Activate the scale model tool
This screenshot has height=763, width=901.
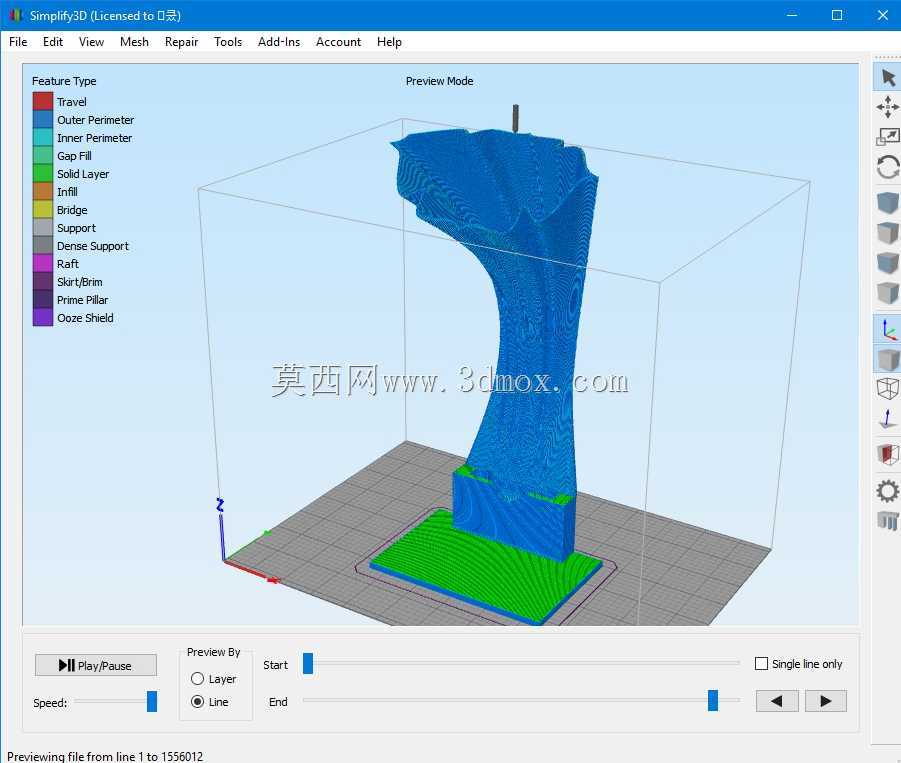888,137
